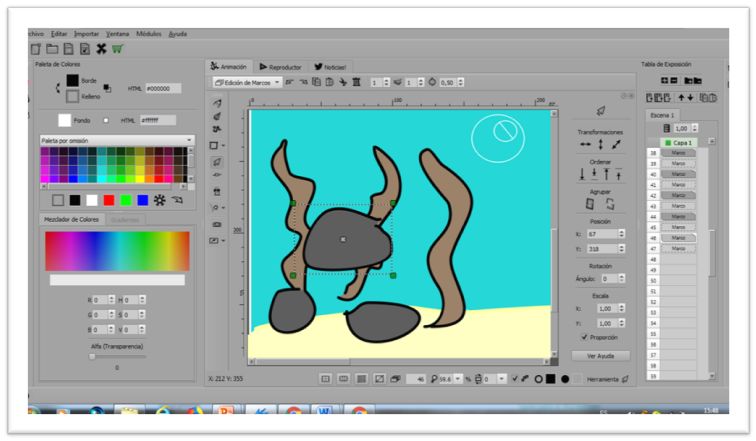The image size is (756, 441).
Task: Toggle the Fondo background checkbox
Action: pos(105,120)
